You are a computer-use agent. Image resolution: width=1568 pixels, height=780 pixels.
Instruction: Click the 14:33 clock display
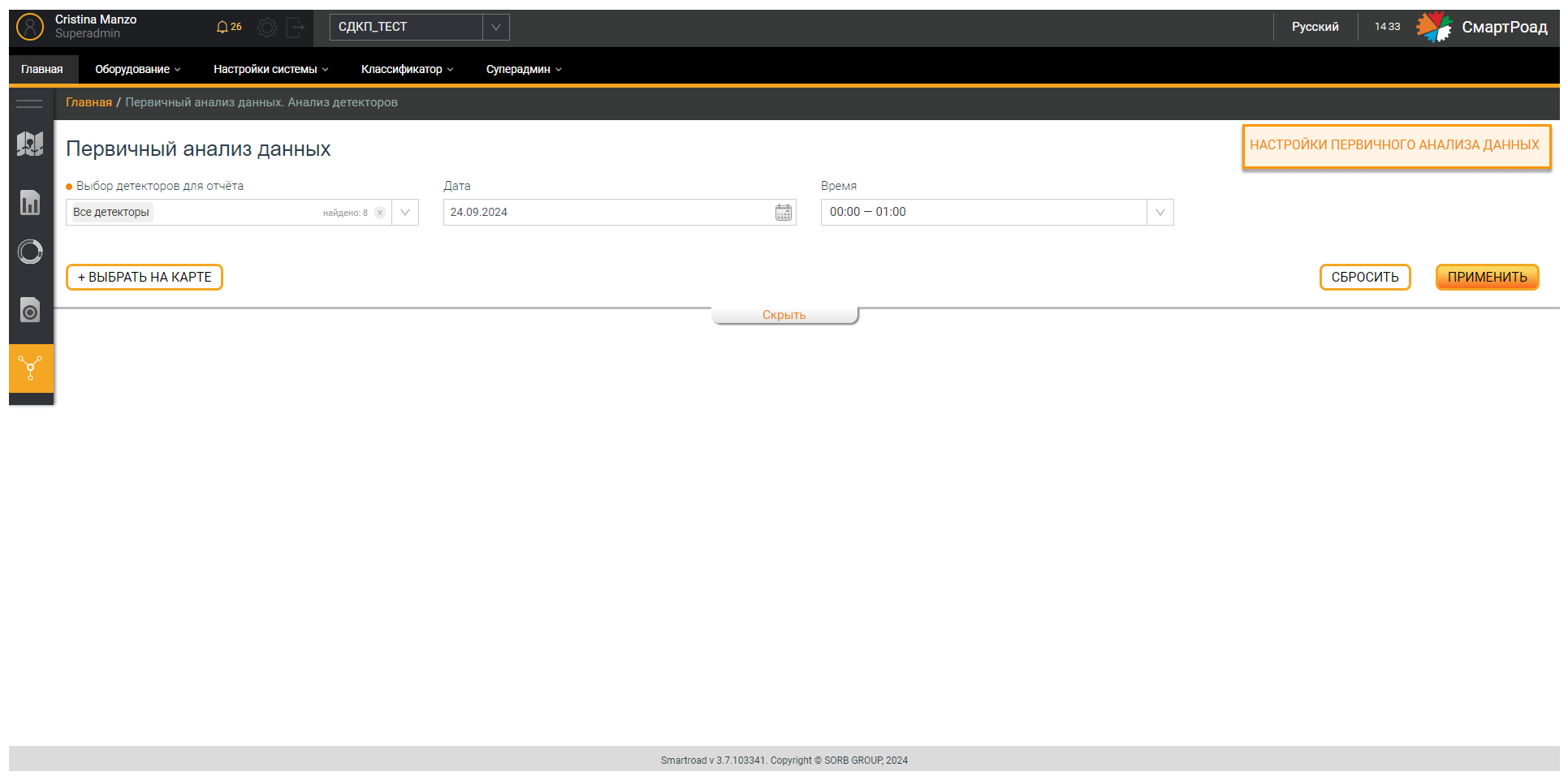click(x=1387, y=27)
